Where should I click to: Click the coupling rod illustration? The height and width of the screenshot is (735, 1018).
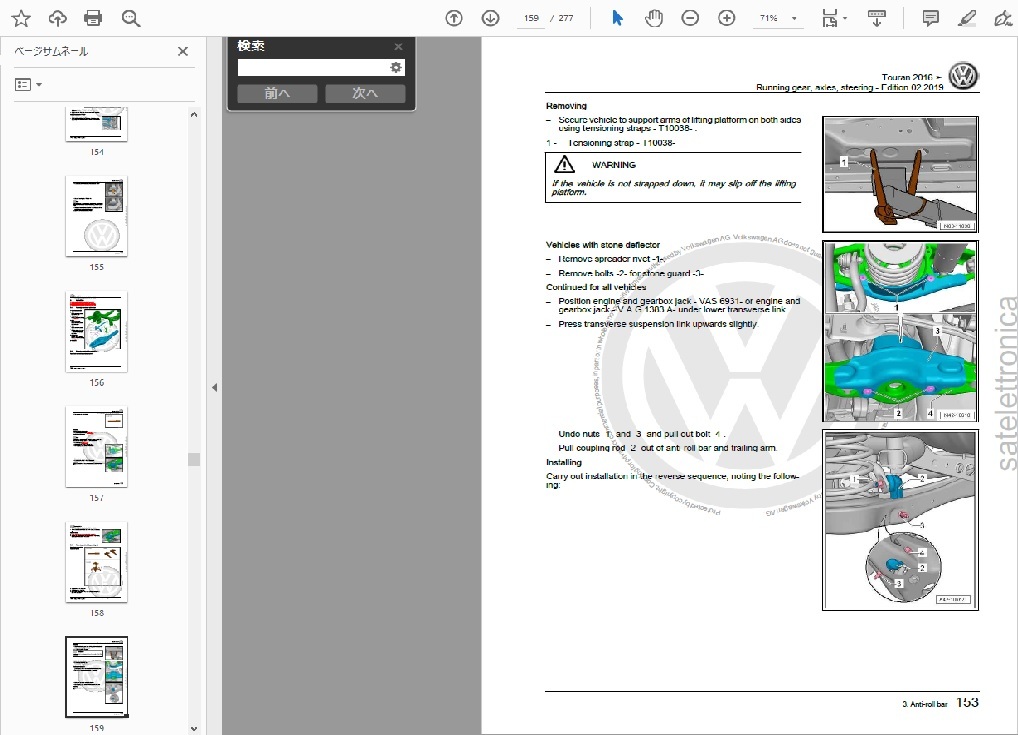click(x=900, y=519)
